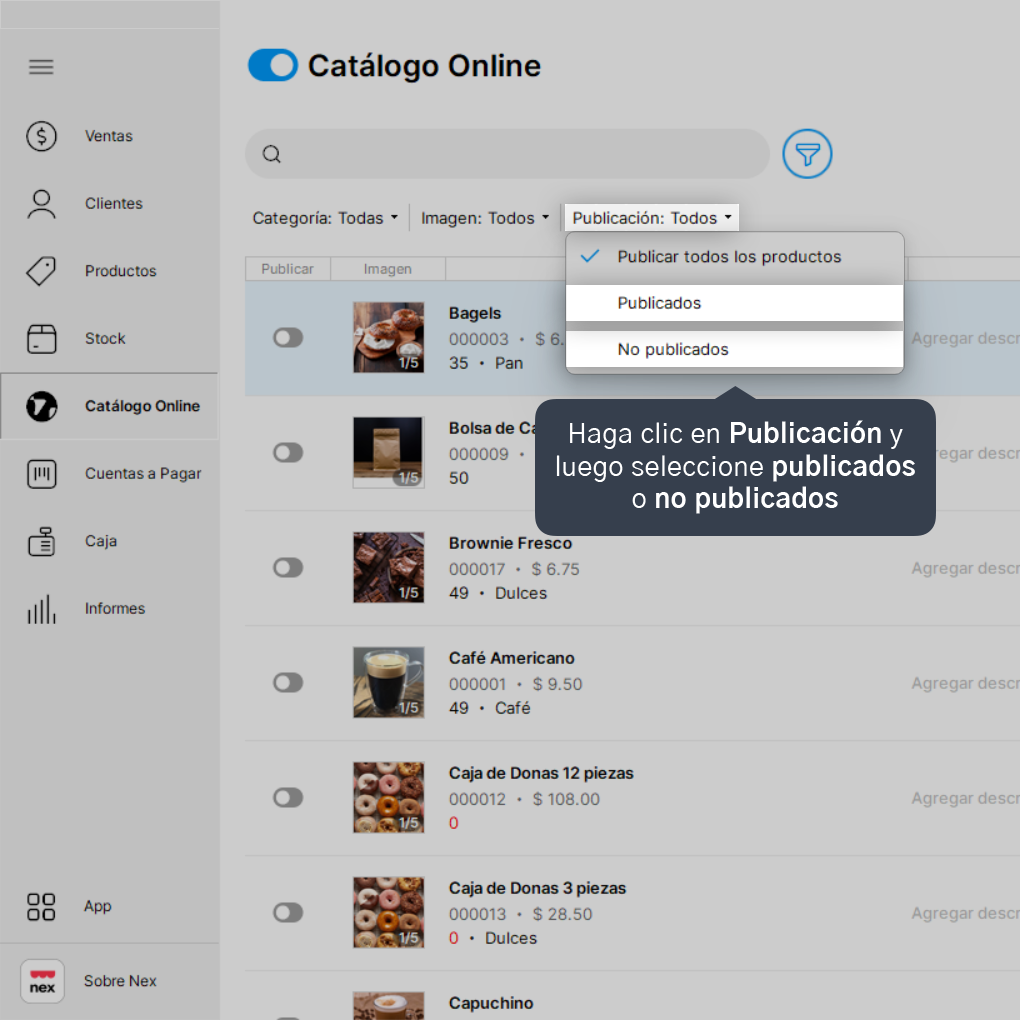The image size is (1020, 1020).
Task: Open the Café Americano thumbnail
Action: point(388,682)
